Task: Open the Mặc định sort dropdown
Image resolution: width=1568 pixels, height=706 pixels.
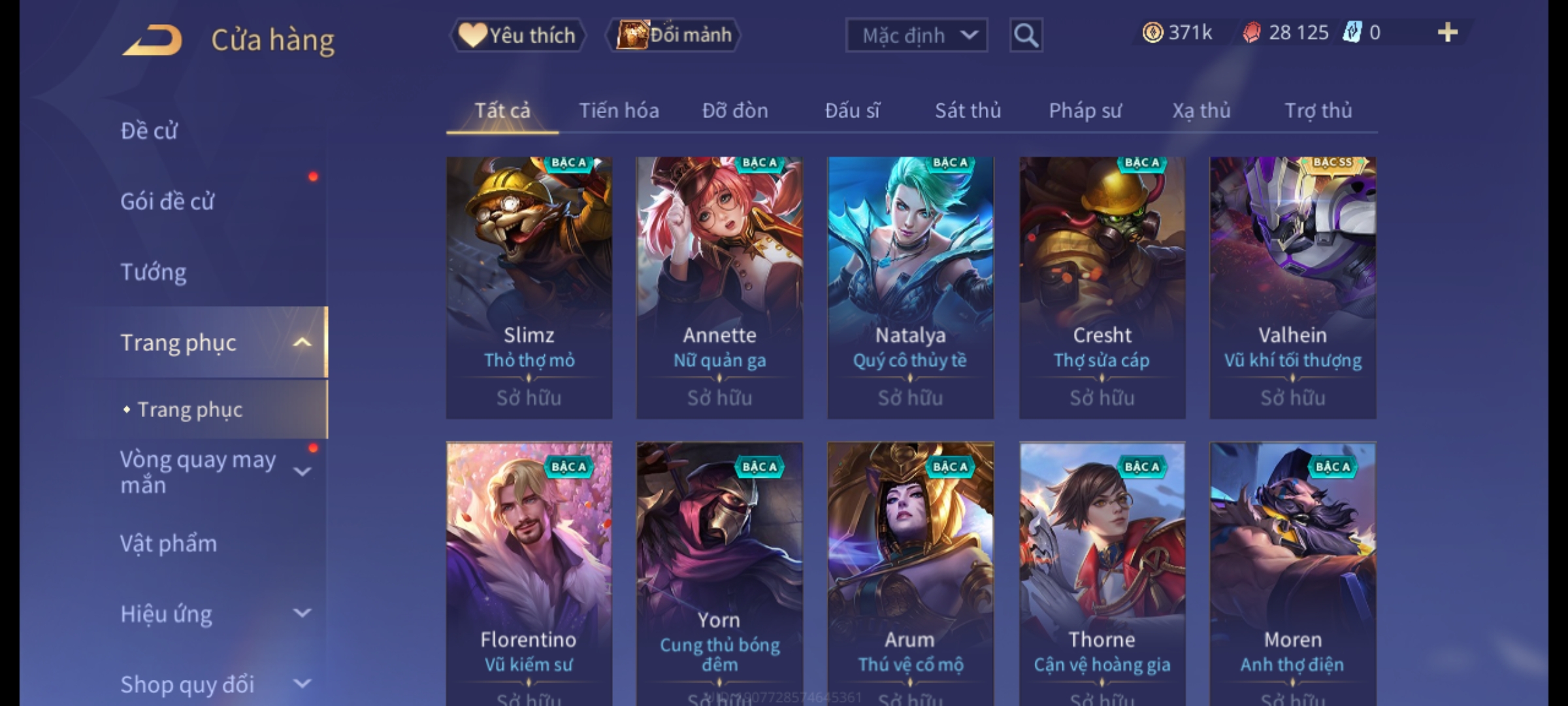Action: (916, 35)
